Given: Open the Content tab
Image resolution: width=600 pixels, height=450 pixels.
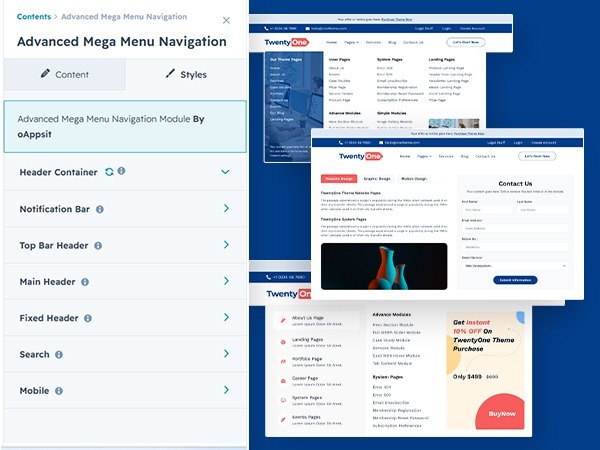Looking at the screenshot, I should tap(64, 74).
